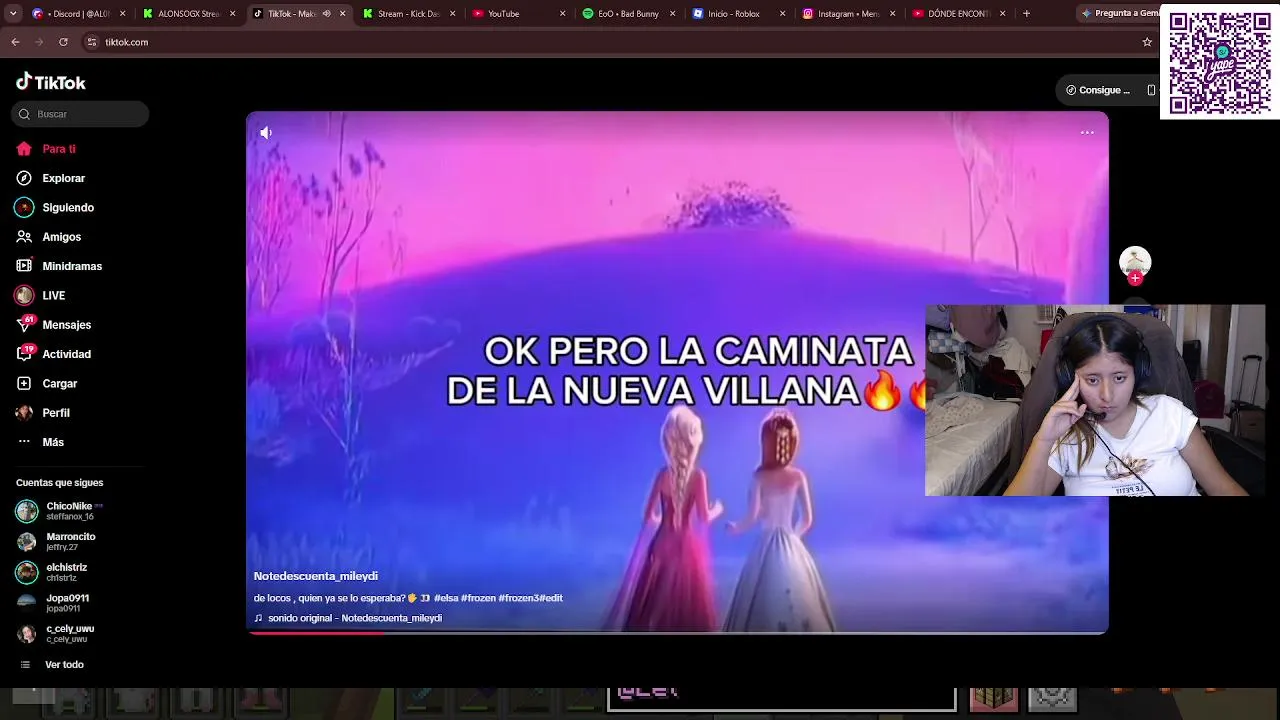1280x720 pixels.
Task: Close the YouTube tab
Action: 563,14
